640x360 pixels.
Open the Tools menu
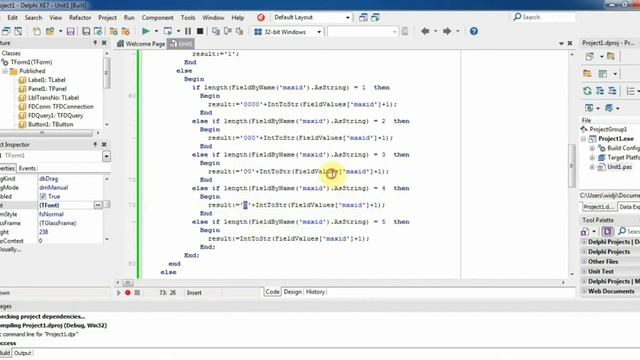(188, 18)
